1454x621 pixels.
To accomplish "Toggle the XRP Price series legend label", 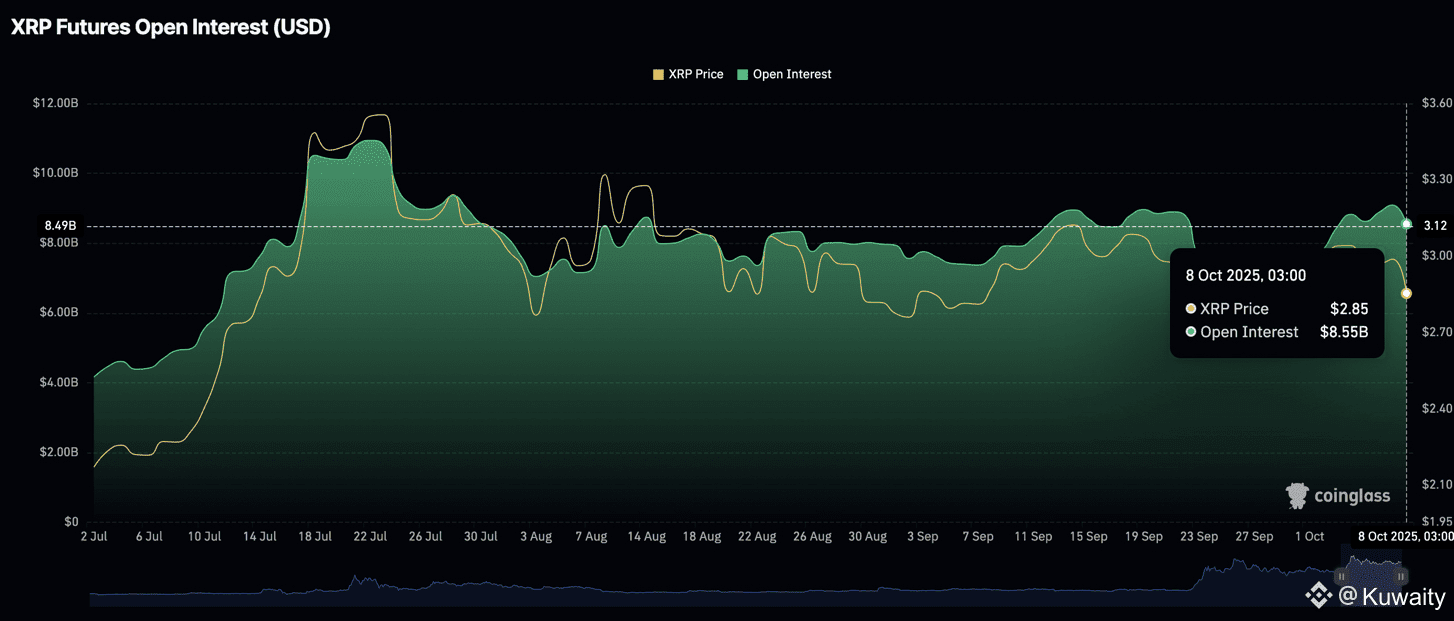I will pos(695,74).
